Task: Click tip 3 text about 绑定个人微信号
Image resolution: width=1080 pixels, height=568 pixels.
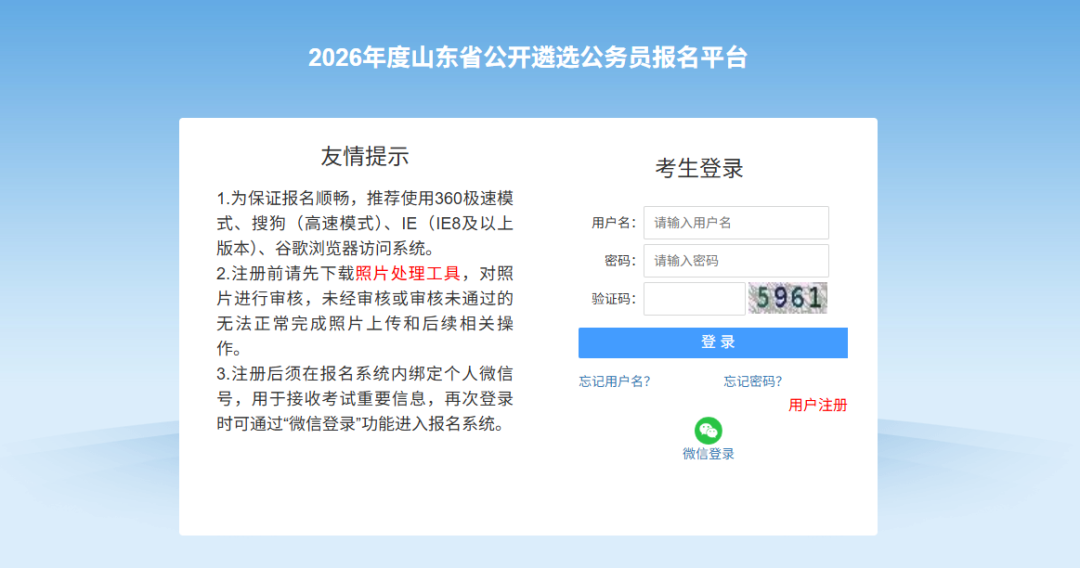Action: point(365,399)
